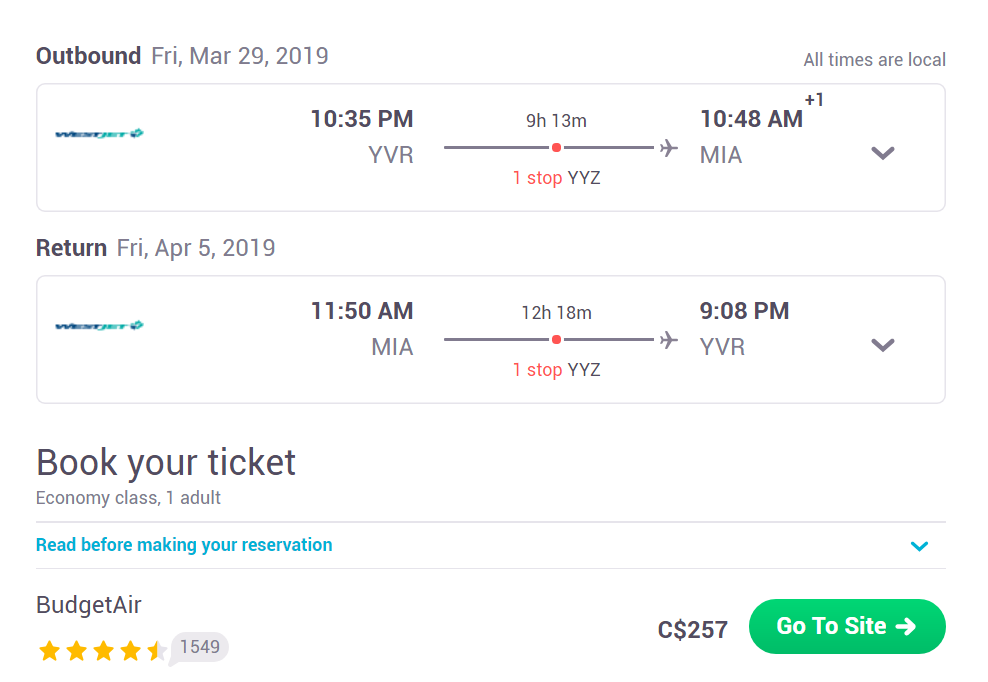Image resolution: width=988 pixels, height=682 pixels.
Task: Click the +1 day arrival indicator
Action: 814,100
